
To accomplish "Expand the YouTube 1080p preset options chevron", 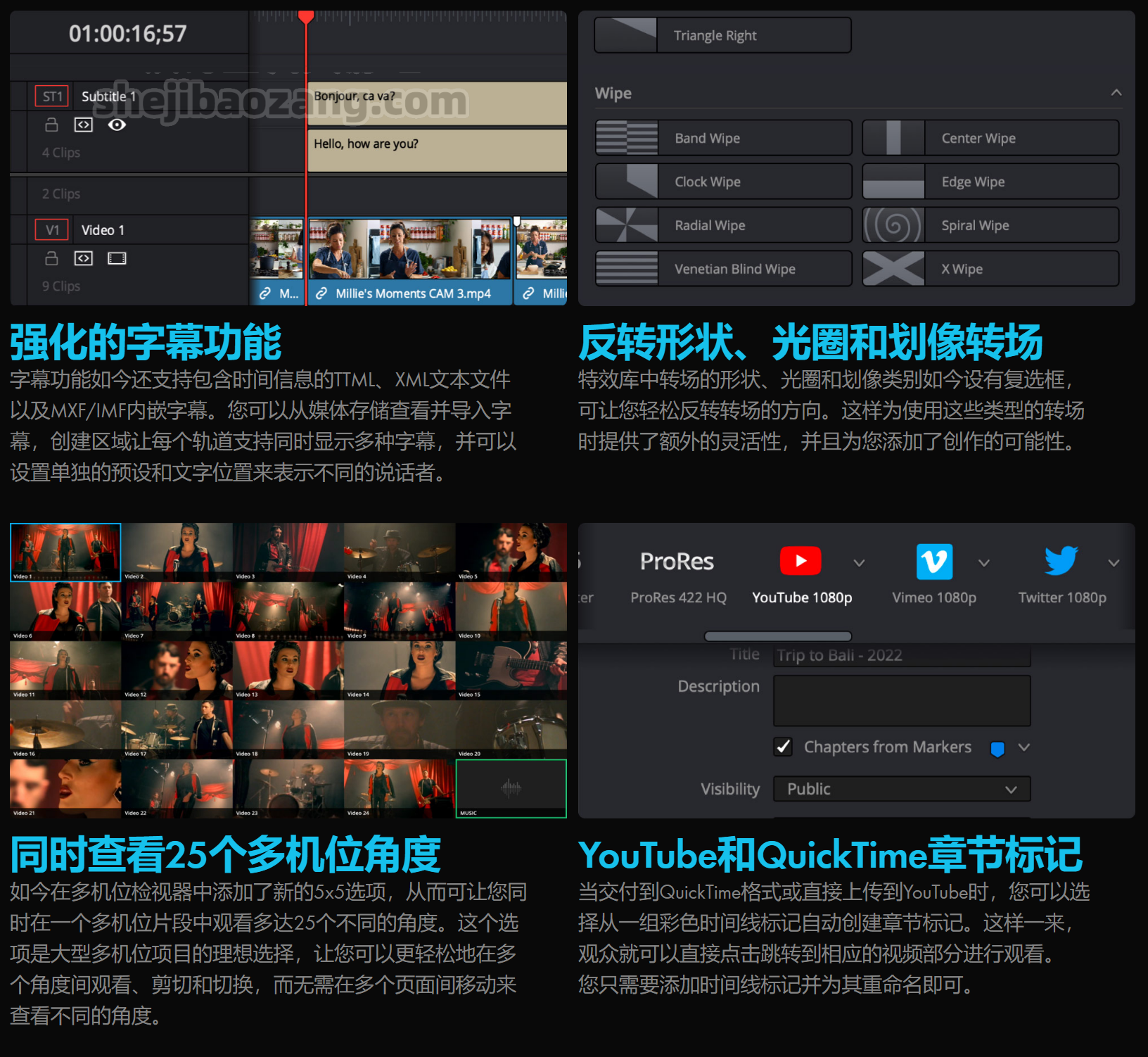I will tap(859, 562).
